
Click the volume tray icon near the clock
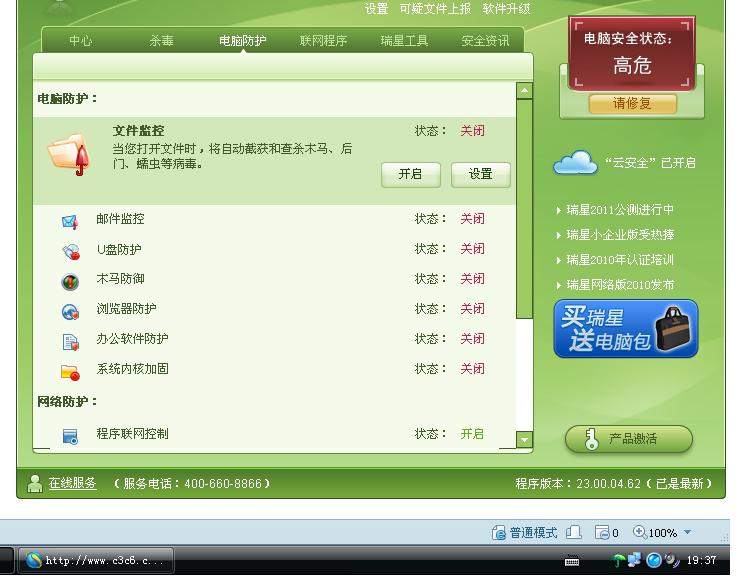(x=672, y=560)
